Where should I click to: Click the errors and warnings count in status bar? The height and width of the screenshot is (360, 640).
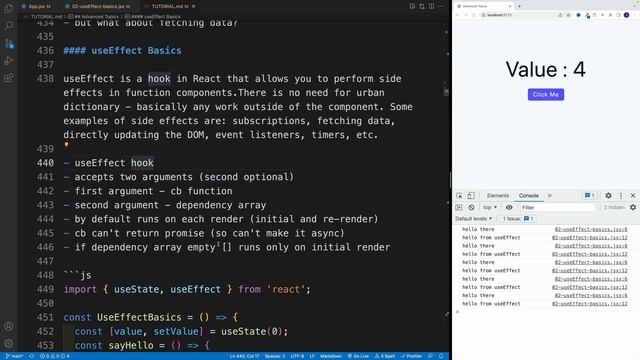55,356
